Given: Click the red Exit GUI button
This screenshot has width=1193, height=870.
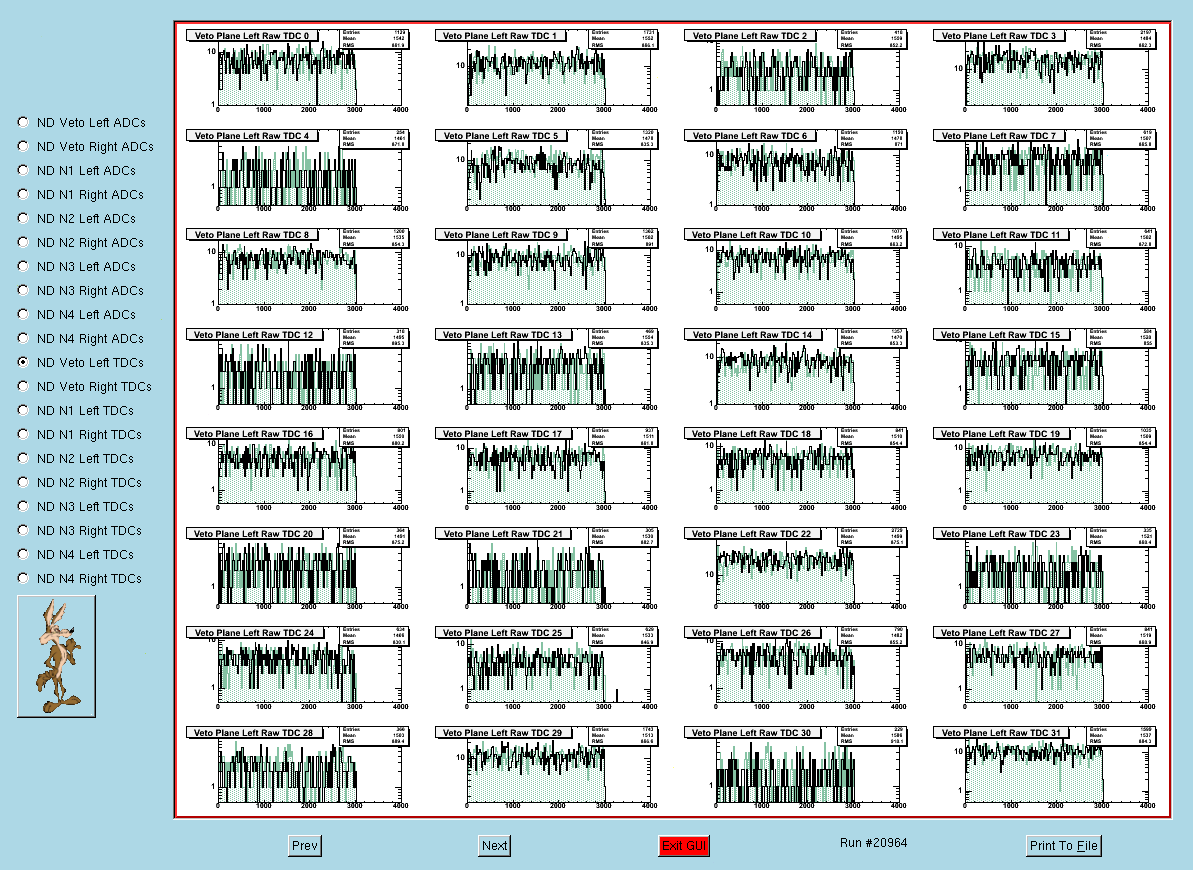Looking at the screenshot, I should tap(684, 846).
